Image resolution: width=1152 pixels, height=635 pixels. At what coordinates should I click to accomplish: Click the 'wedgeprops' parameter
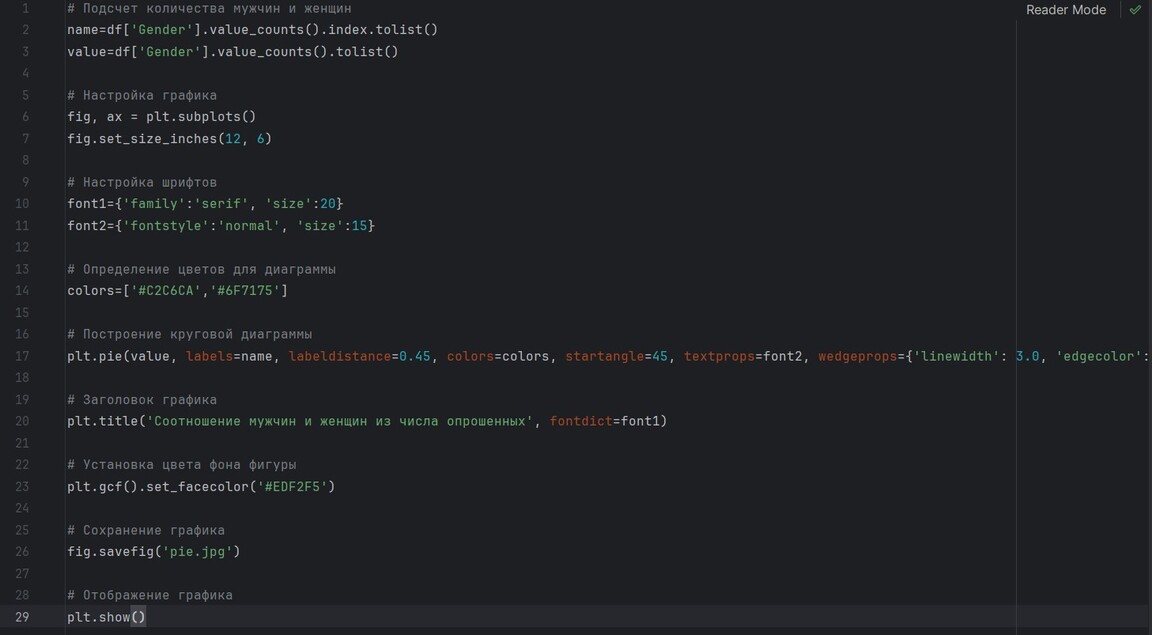click(858, 356)
